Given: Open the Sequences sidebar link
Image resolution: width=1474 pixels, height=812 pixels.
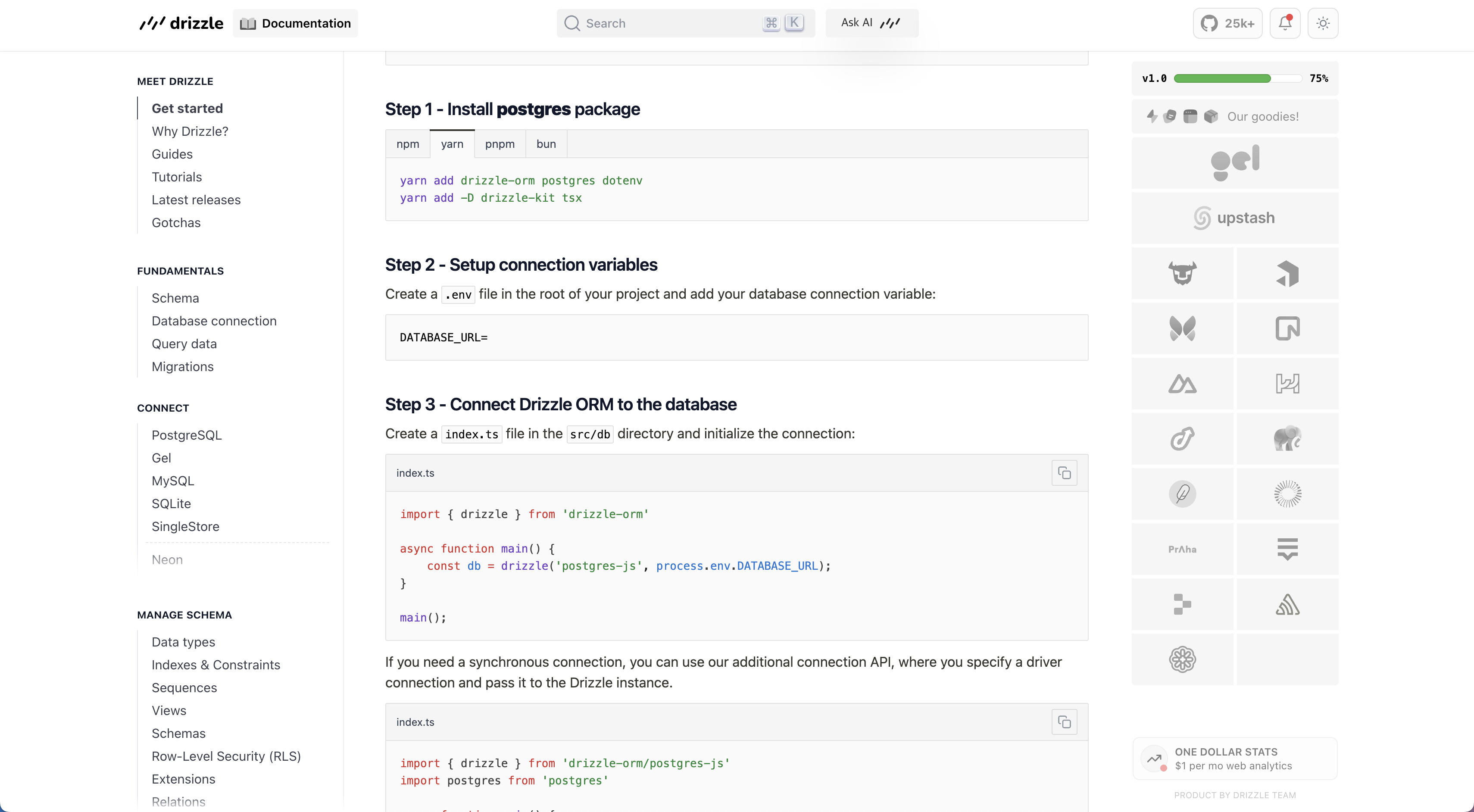Looking at the screenshot, I should [184, 688].
